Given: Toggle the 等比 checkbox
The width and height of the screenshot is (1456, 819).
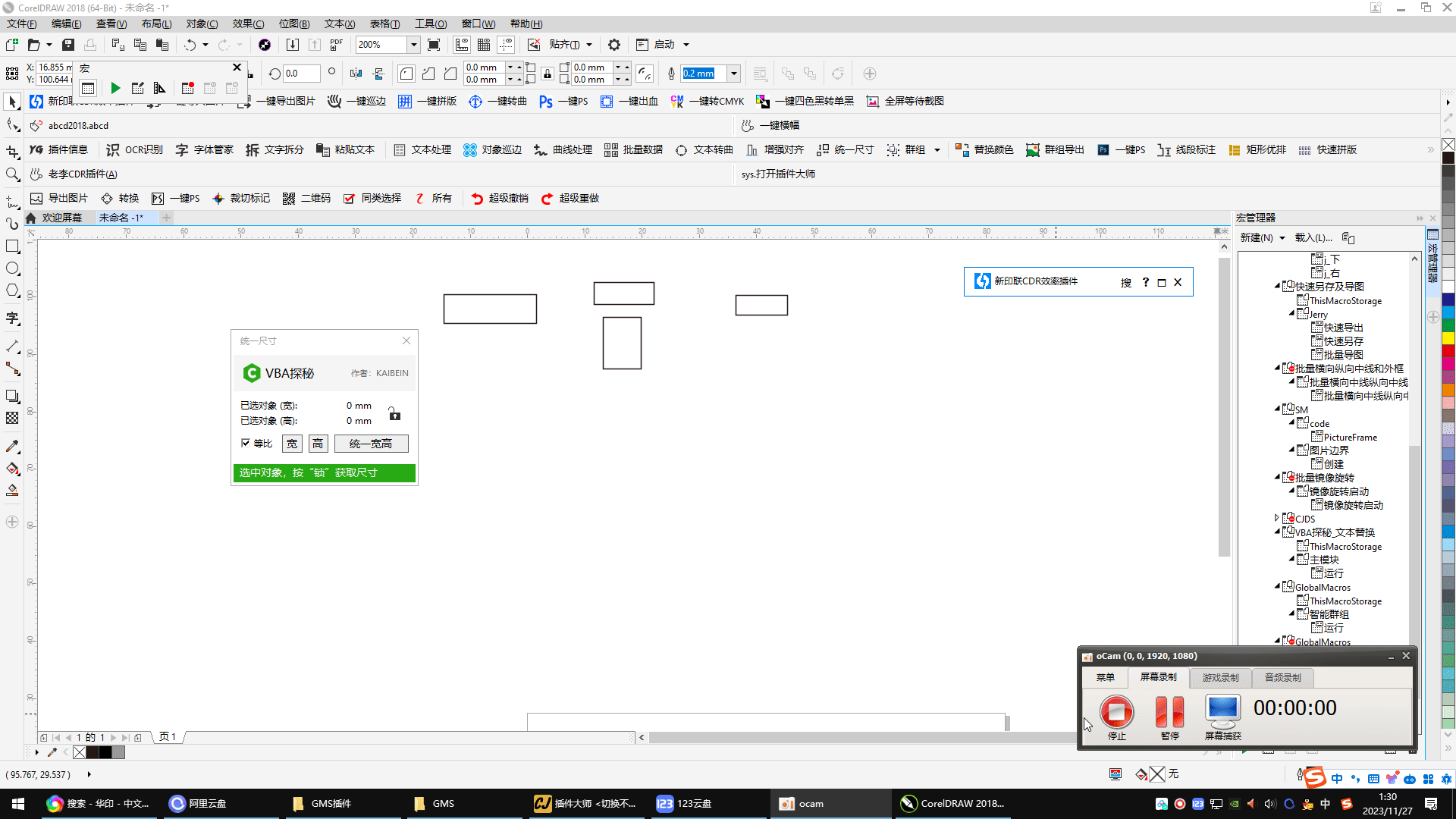Looking at the screenshot, I should click(246, 443).
